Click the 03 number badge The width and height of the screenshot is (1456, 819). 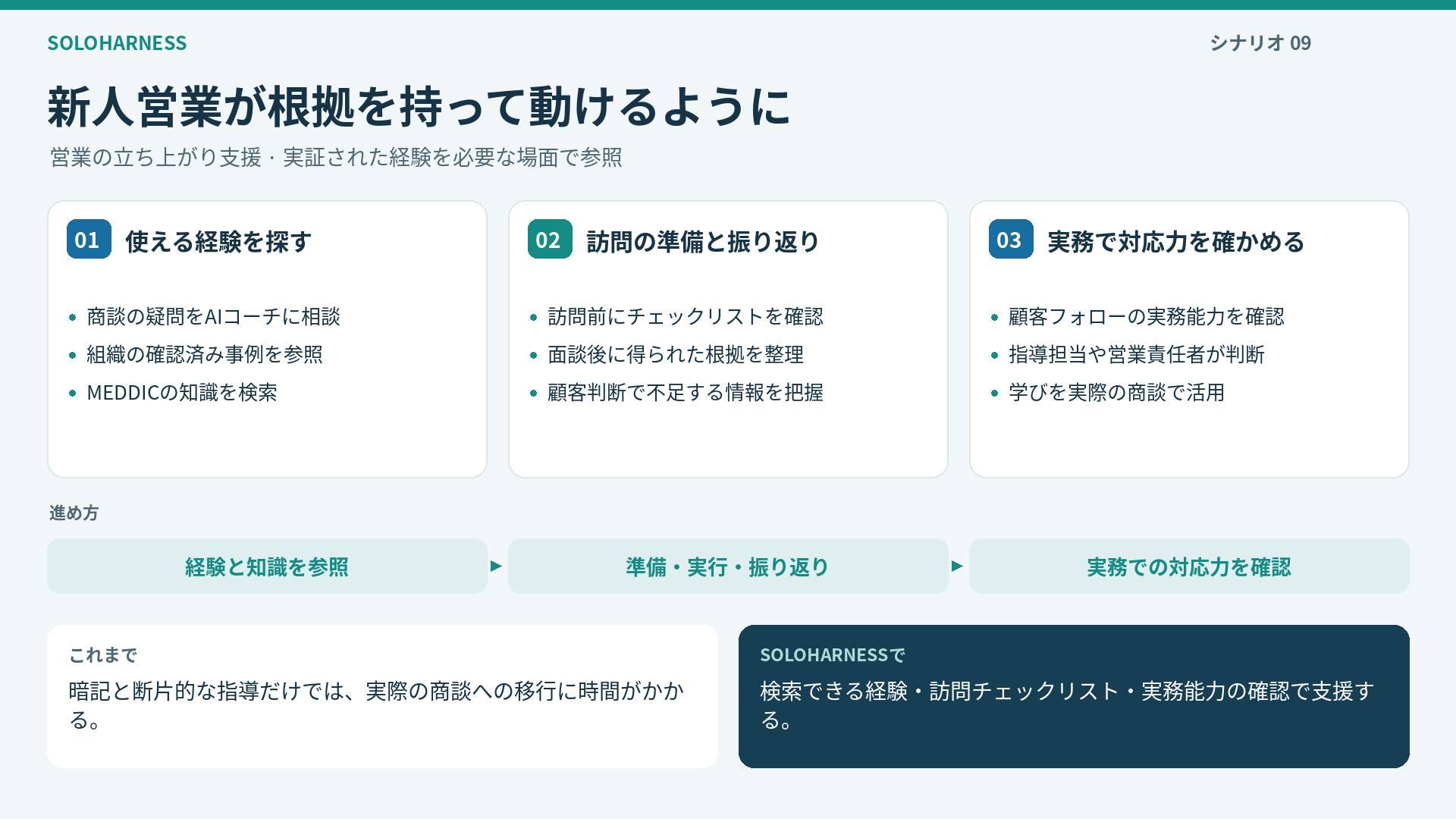[1011, 239]
